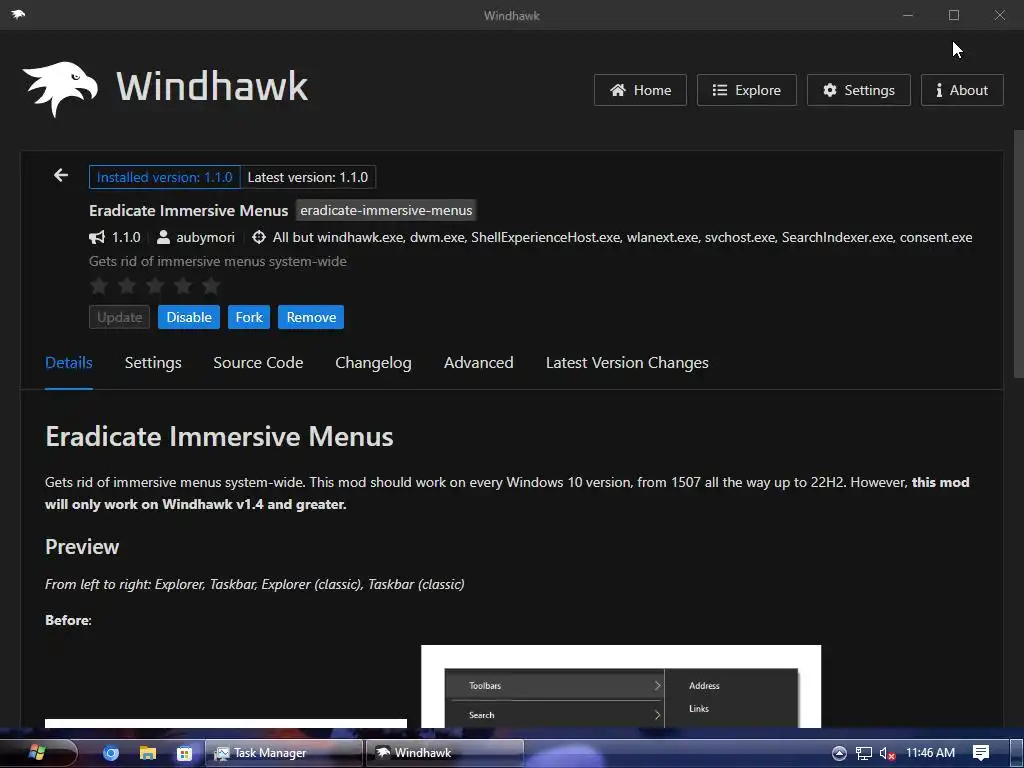Click the aubymori author name
This screenshot has height=768, width=1024.
click(205, 237)
